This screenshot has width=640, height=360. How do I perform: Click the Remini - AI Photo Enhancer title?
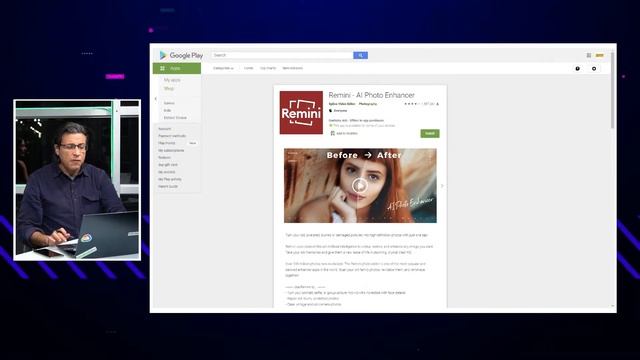(x=371, y=95)
